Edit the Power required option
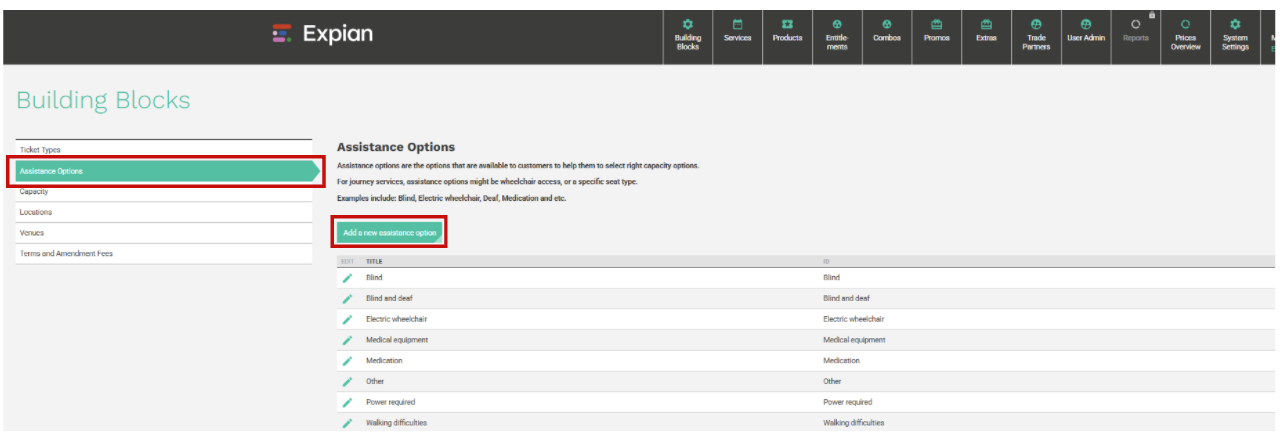This screenshot has width=1280, height=436. 347,402
